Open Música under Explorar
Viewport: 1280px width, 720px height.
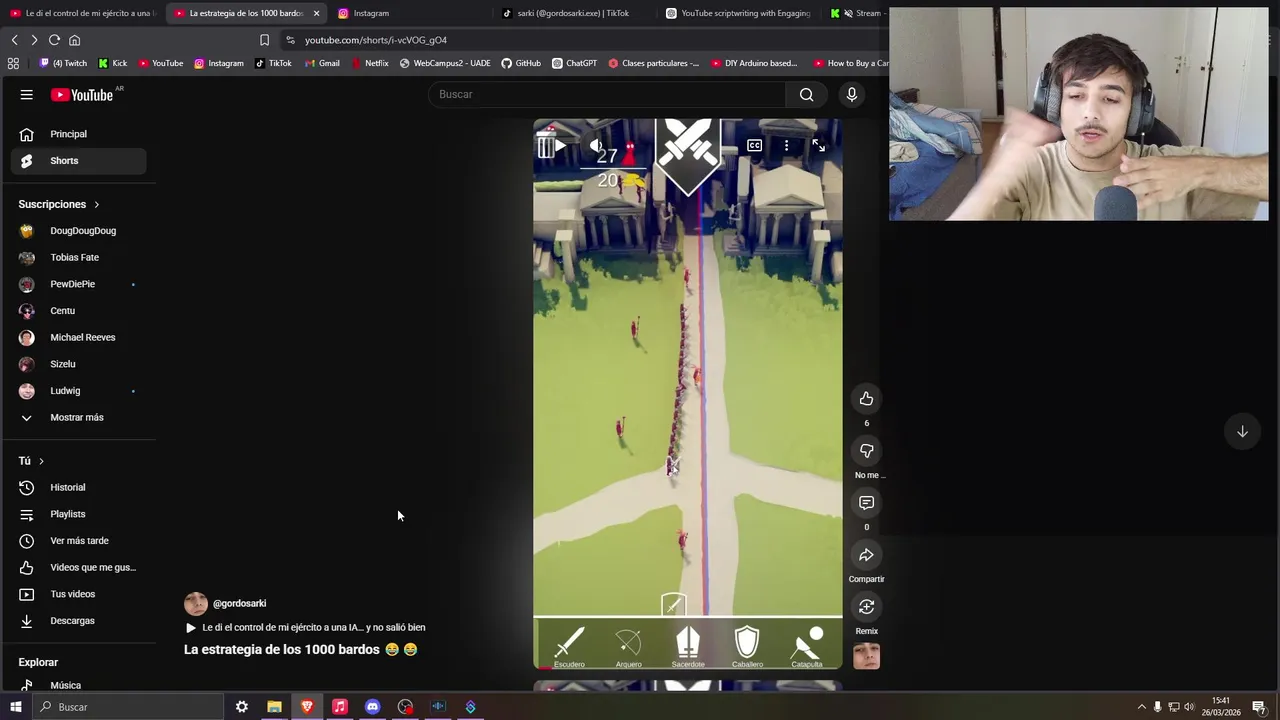[78, 685]
